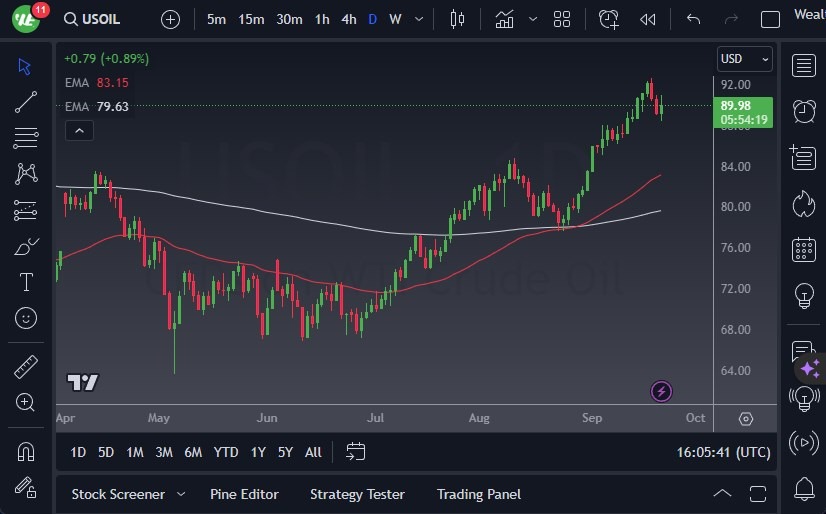Select the Text annotation tool

pos(26,282)
